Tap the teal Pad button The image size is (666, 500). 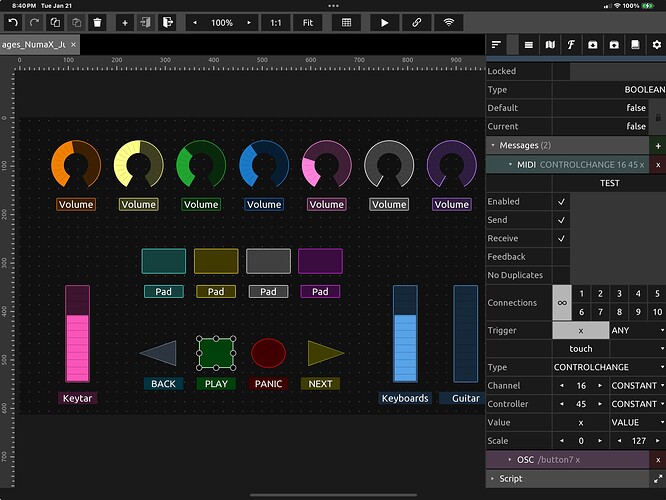pos(164,261)
